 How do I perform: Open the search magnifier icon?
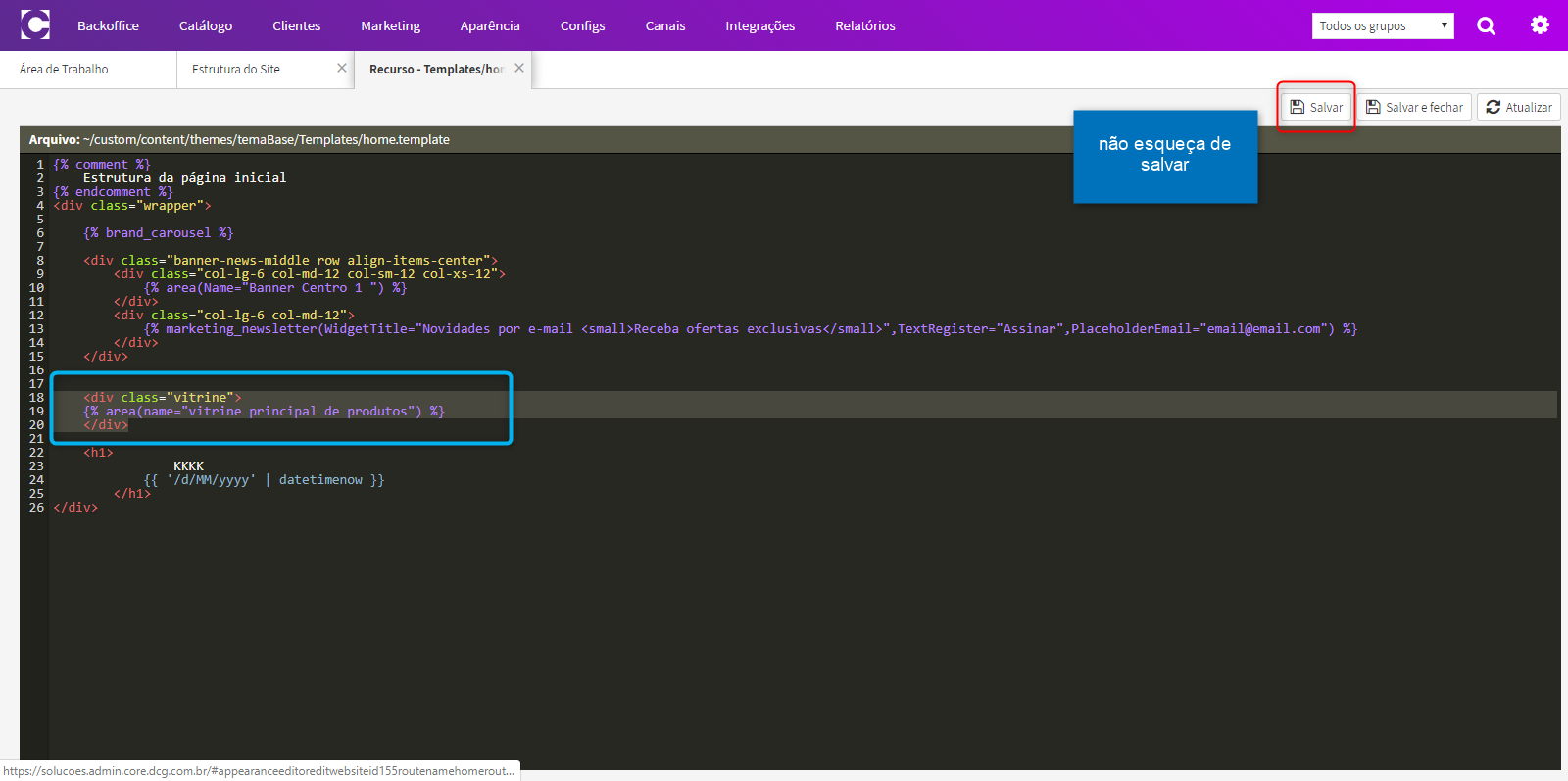(1487, 25)
